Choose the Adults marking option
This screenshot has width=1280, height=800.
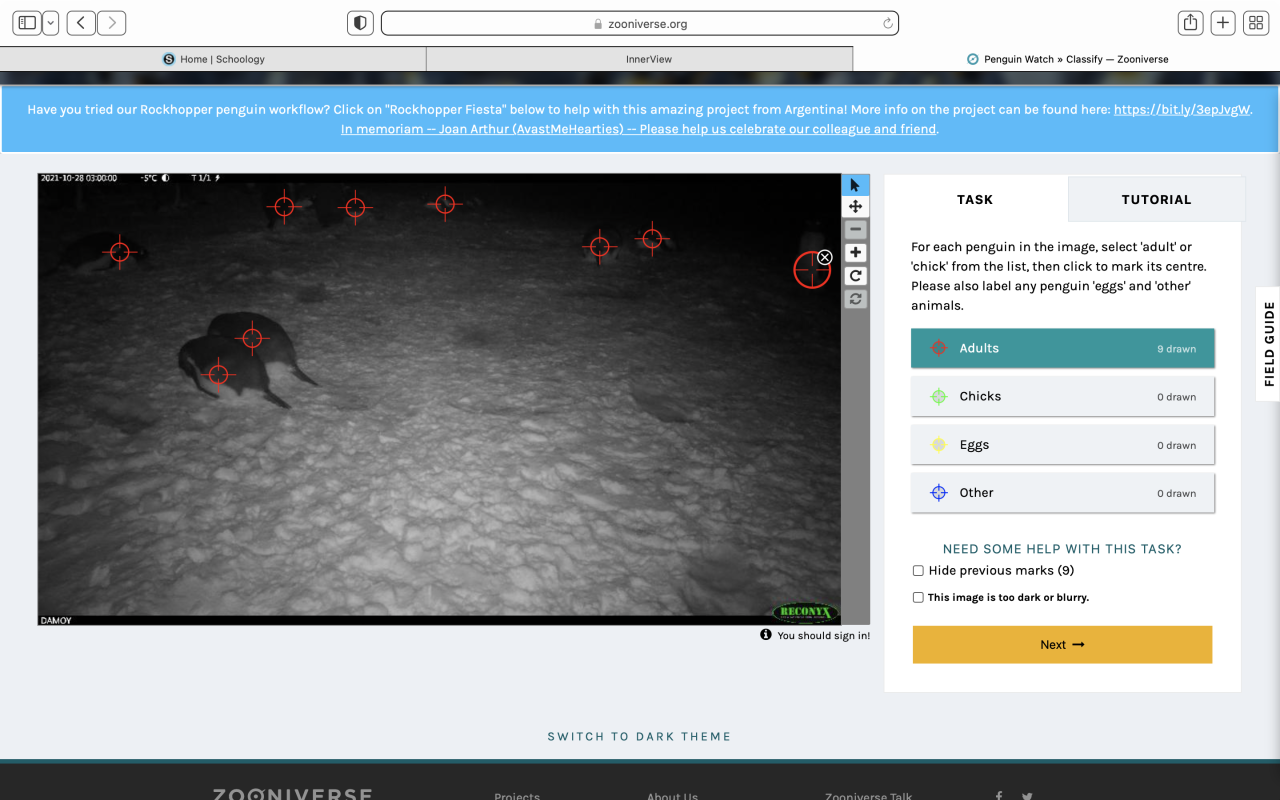[x=1063, y=348]
